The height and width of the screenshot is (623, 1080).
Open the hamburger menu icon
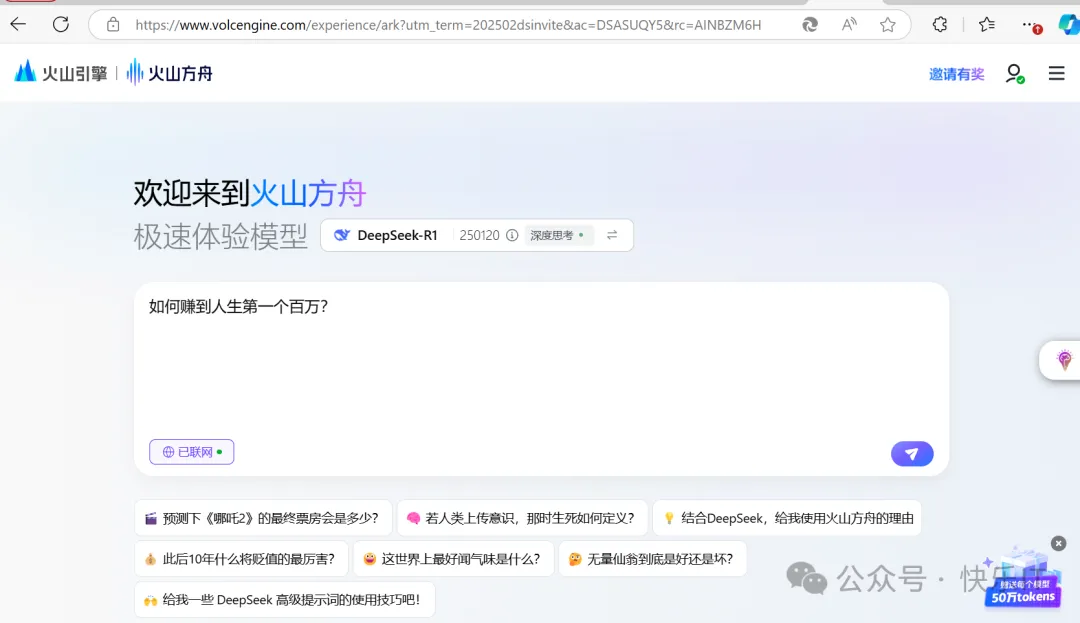(1056, 73)
